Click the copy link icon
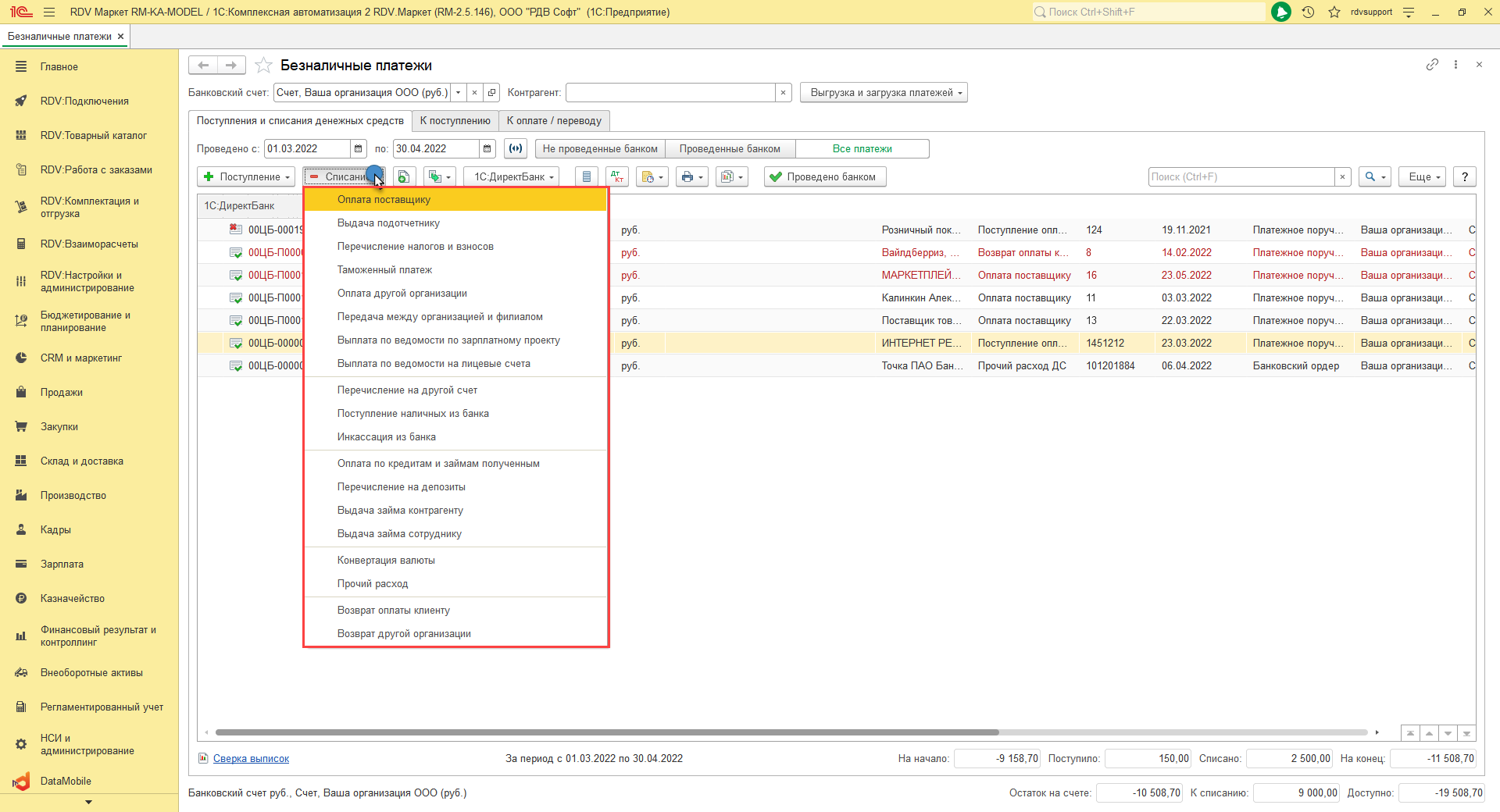The height and width of the screenshot is (812, 1500). (x=1431, y=65)
